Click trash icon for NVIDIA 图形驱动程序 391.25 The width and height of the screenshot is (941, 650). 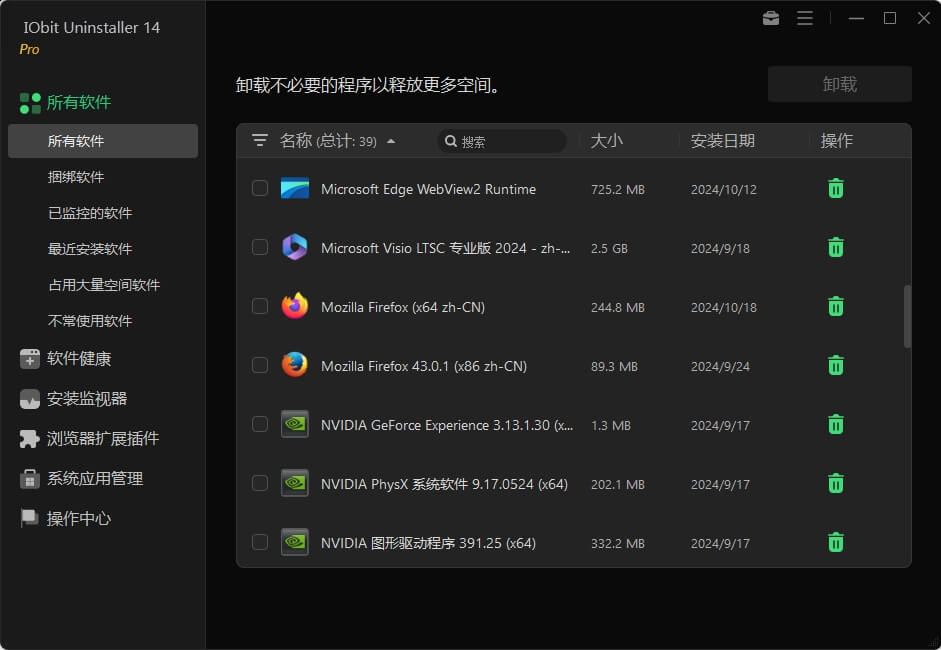coord(835,543)
